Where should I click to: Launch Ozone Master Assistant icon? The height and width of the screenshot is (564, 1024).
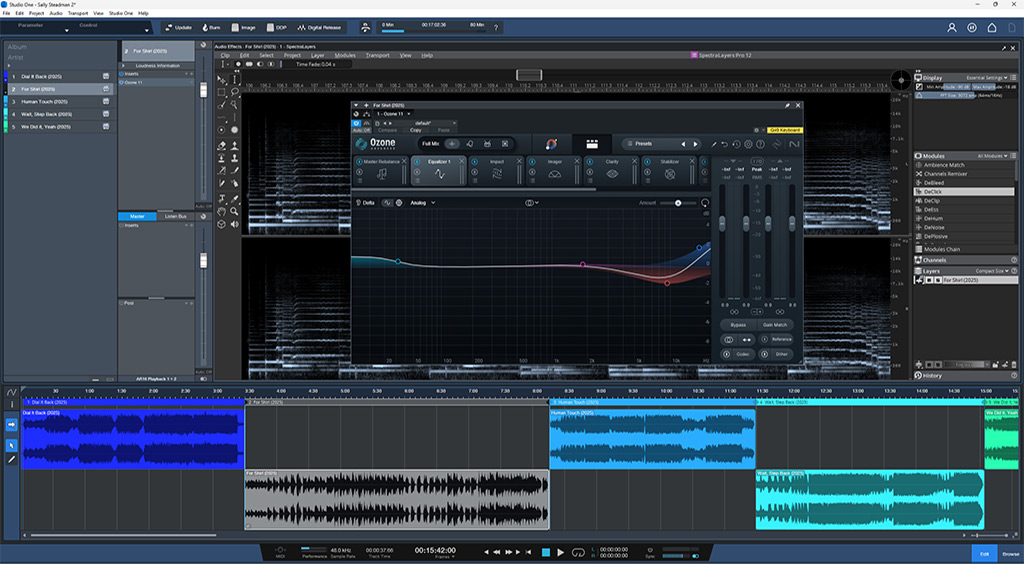tap(551, 144)
